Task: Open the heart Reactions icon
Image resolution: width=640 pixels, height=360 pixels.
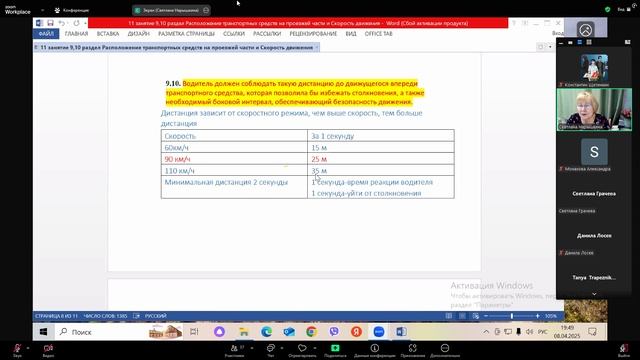Action: click(x=302, y=348)
